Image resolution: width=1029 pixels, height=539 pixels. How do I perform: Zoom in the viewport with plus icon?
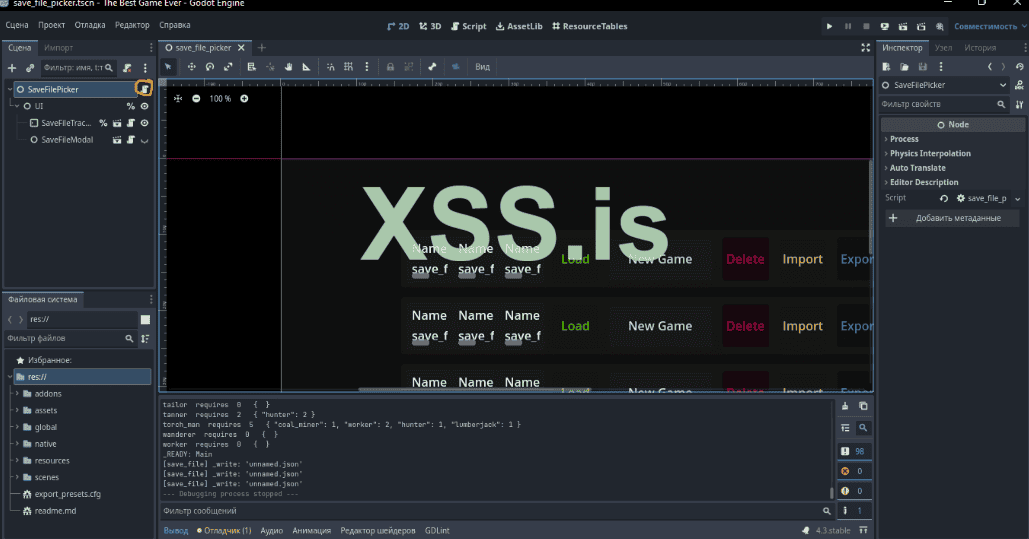coord(244,98)
